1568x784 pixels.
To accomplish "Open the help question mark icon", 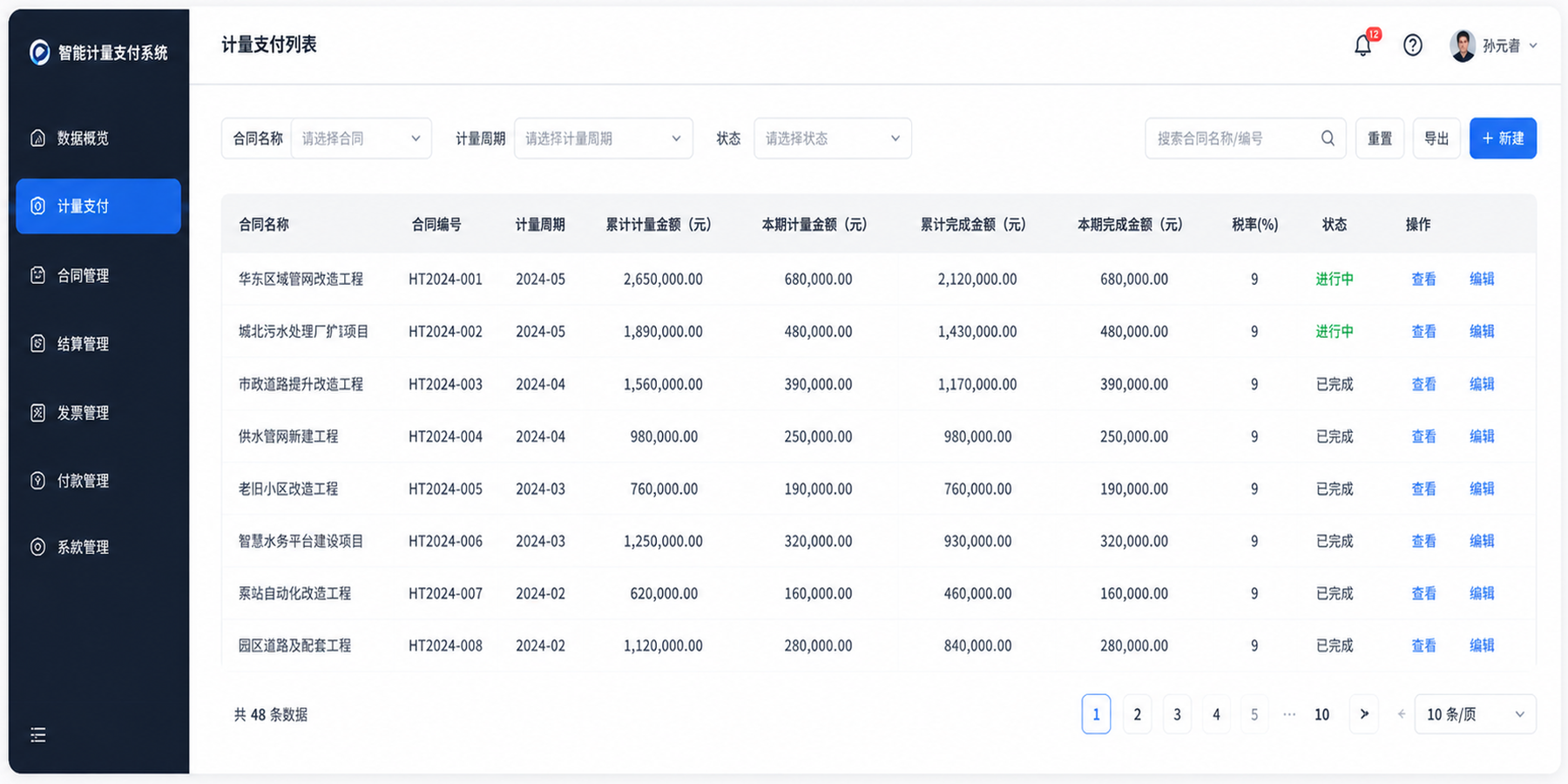I will 1413,45.
